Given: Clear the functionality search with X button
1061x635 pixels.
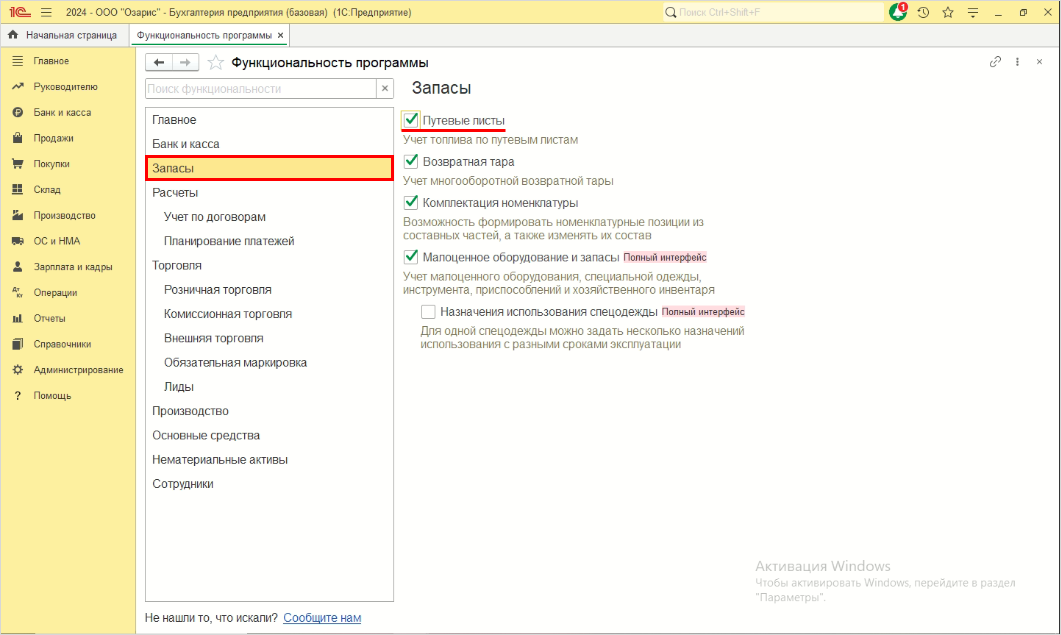Looking at the screenshot, I should click(384, 89).
